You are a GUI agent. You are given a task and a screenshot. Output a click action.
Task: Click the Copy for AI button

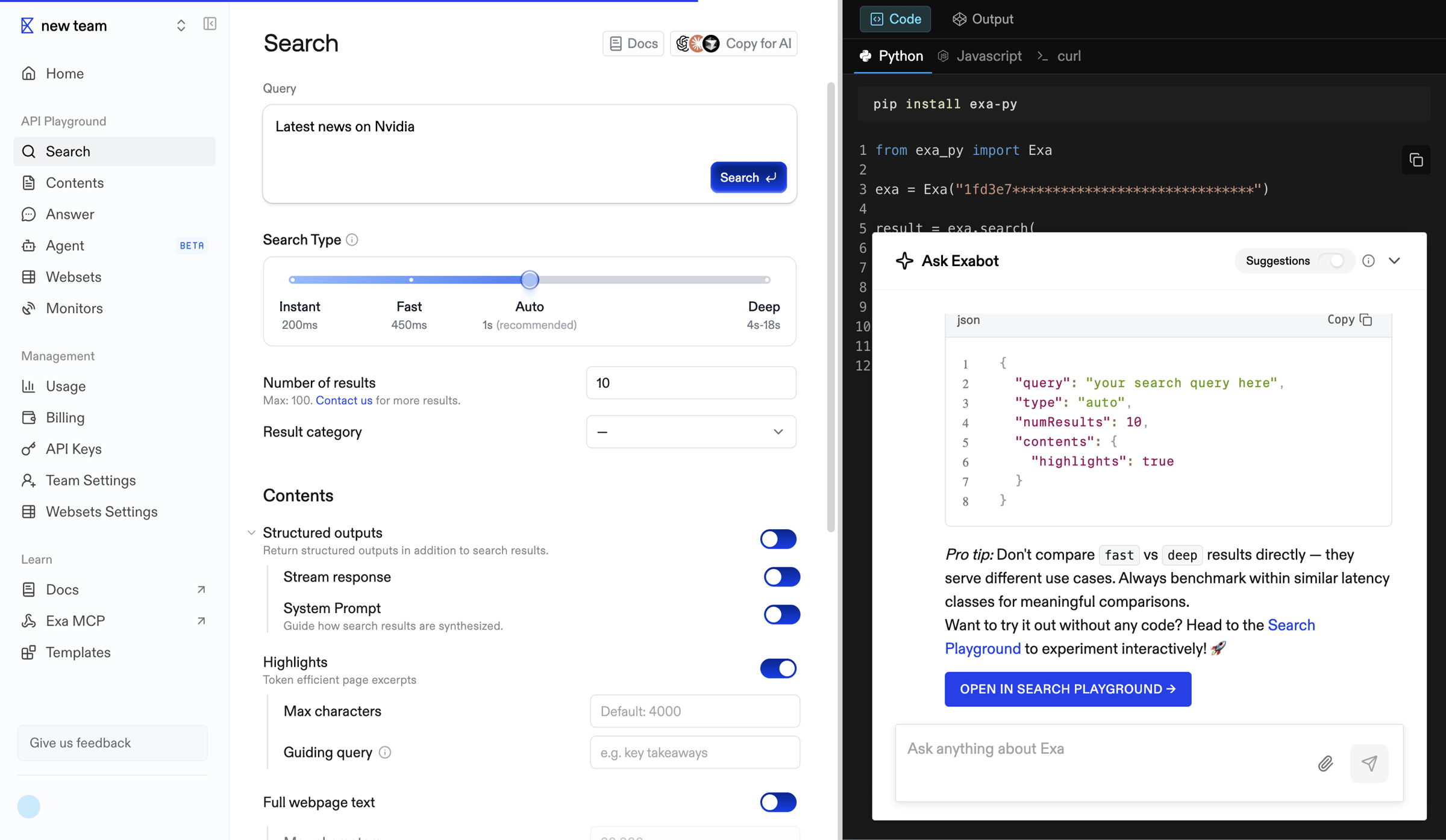(733, 44)
